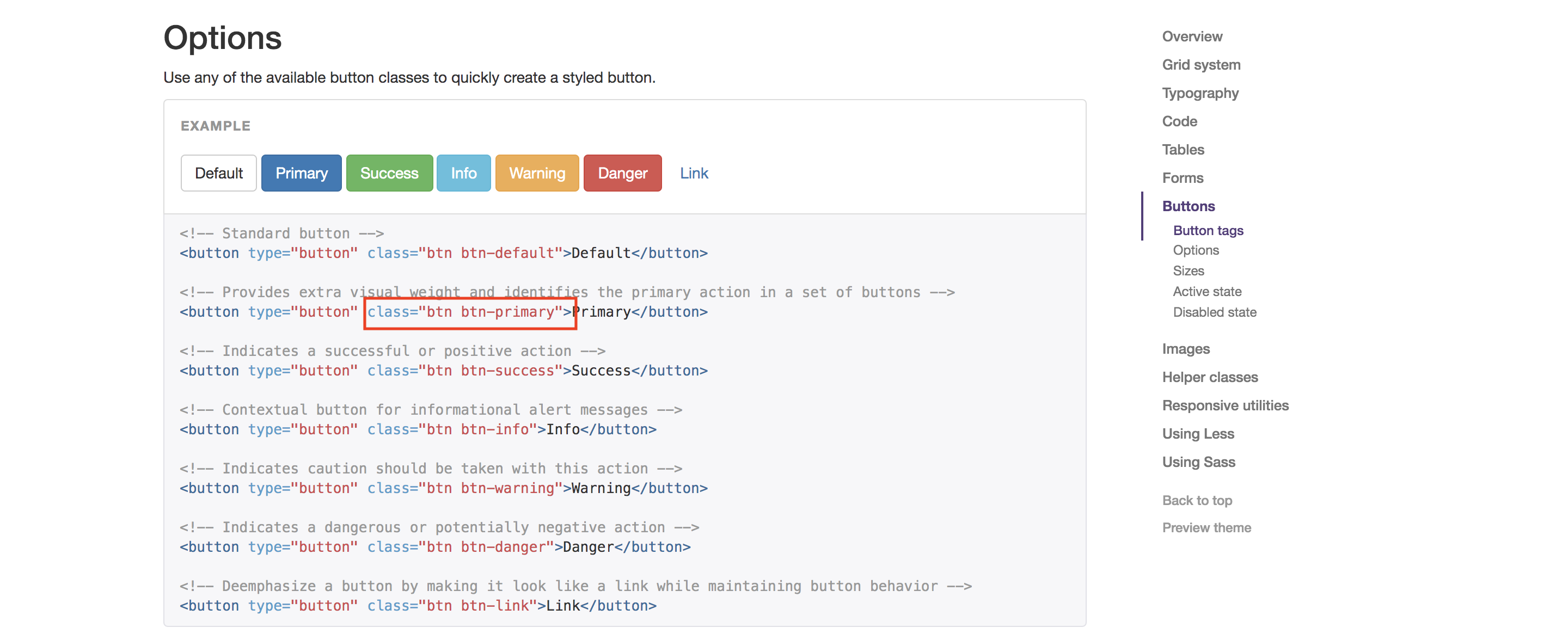The height and width of the screenshot is (640, 1568).
Task: Jump to the Tables section
Action: (x=1183, y=150)
